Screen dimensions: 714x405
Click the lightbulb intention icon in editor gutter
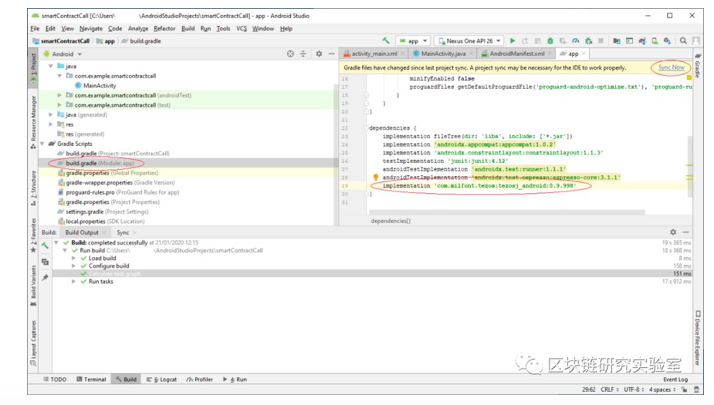click(x=376, y=177)
